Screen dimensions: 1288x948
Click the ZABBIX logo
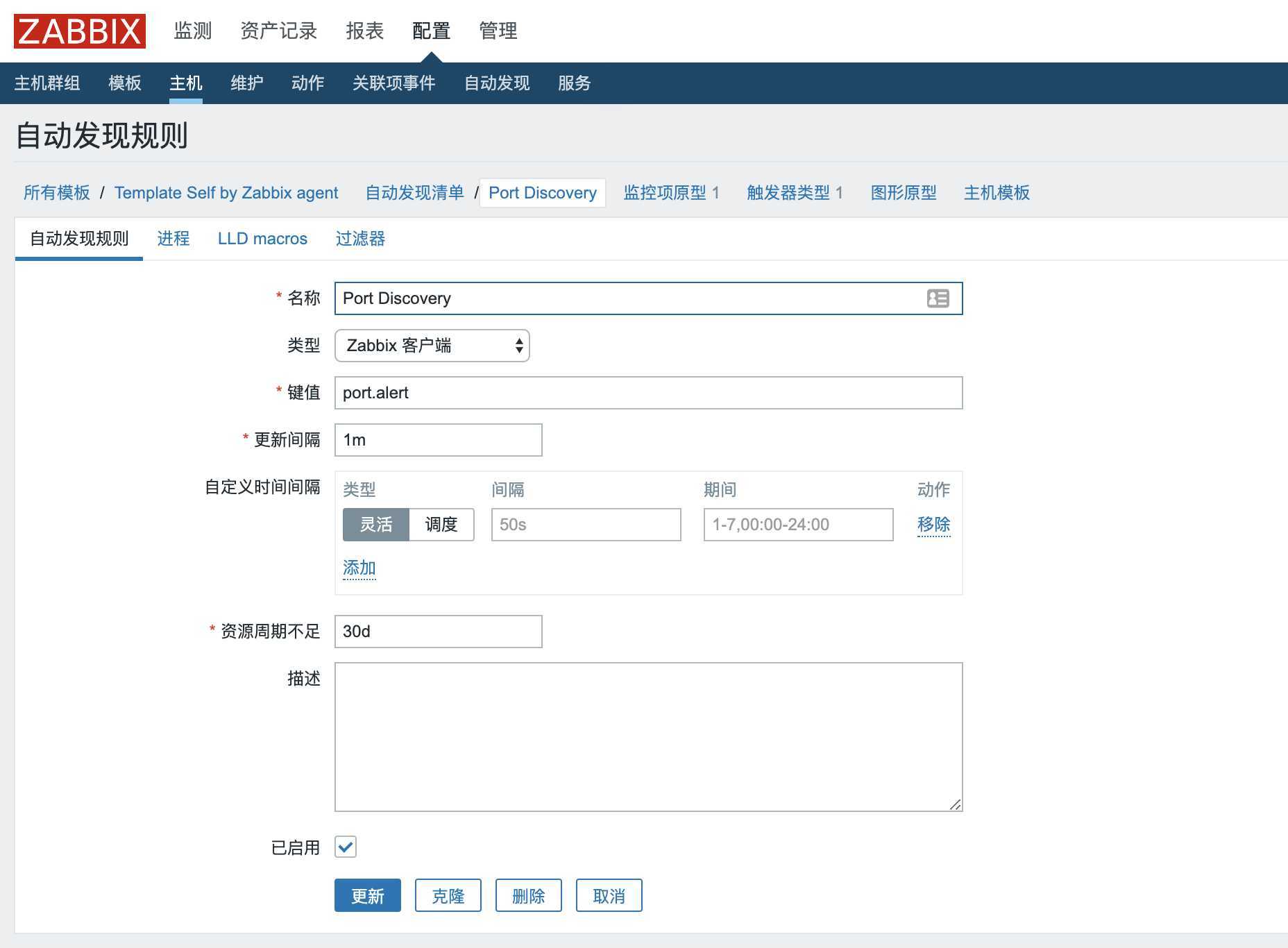(x=80, y=31)
